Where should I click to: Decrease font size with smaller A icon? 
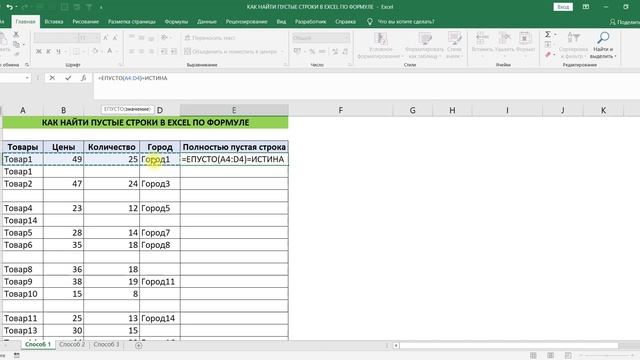click(115, 38)
